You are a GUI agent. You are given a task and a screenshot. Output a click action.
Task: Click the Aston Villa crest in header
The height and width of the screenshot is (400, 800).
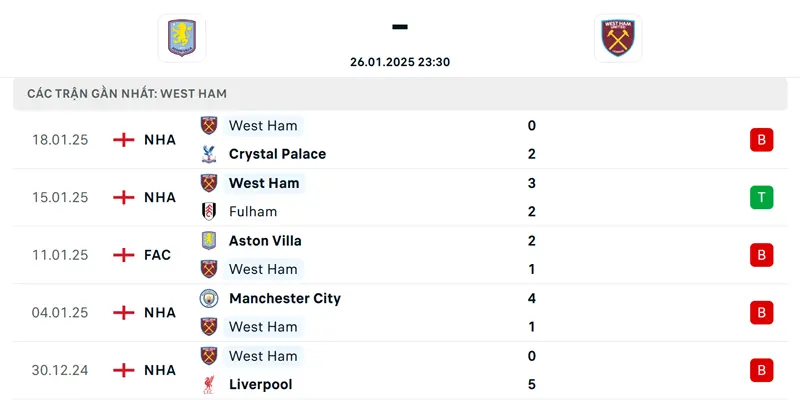[181, 38]
